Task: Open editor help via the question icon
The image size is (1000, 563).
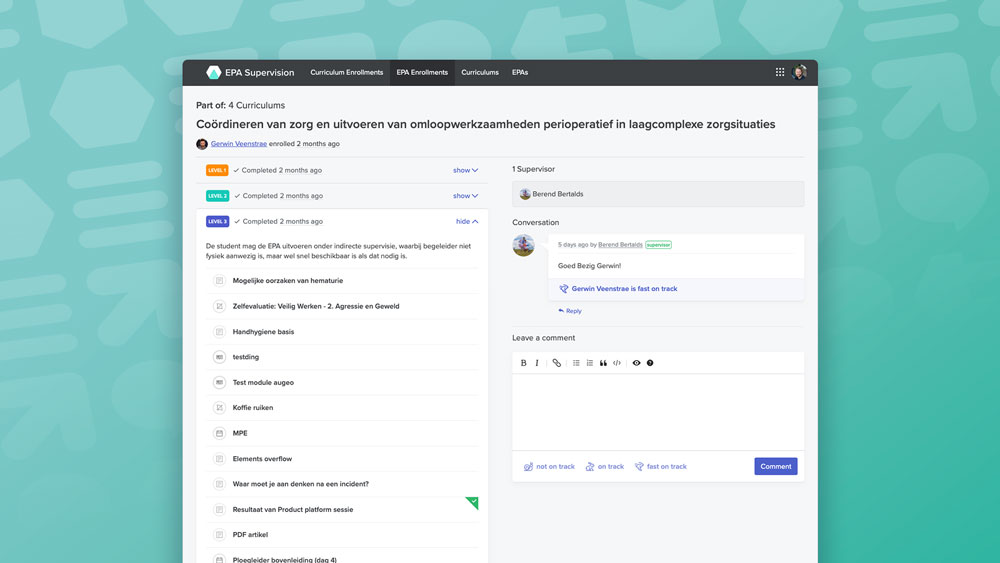Action: [650, 363]
